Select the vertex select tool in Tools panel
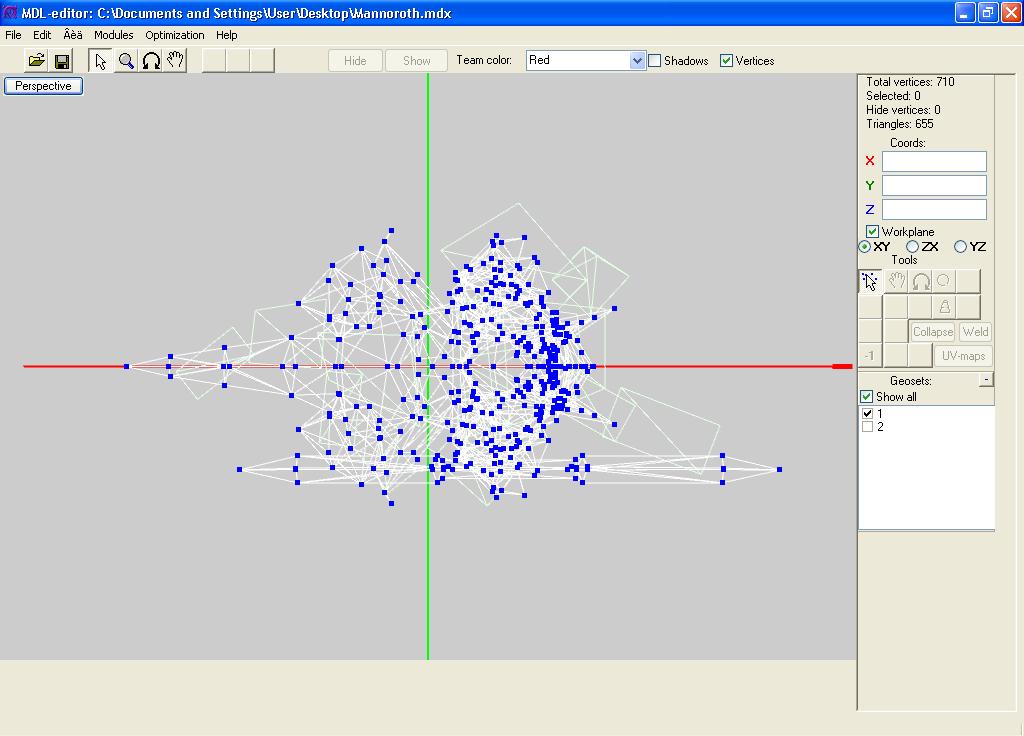This screenshot has height=736, width=1024. [870, 281]
